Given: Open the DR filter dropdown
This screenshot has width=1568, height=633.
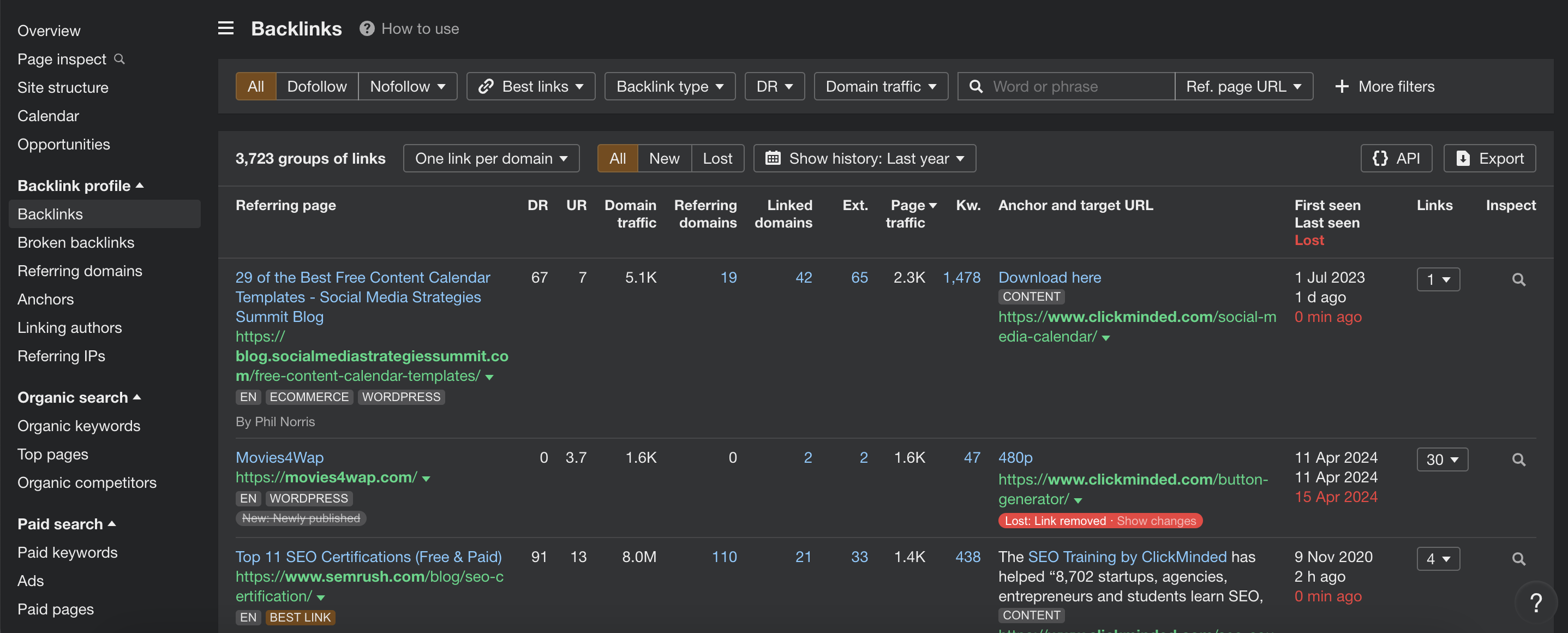Looking at the screenshot, I should coord(774,86).
